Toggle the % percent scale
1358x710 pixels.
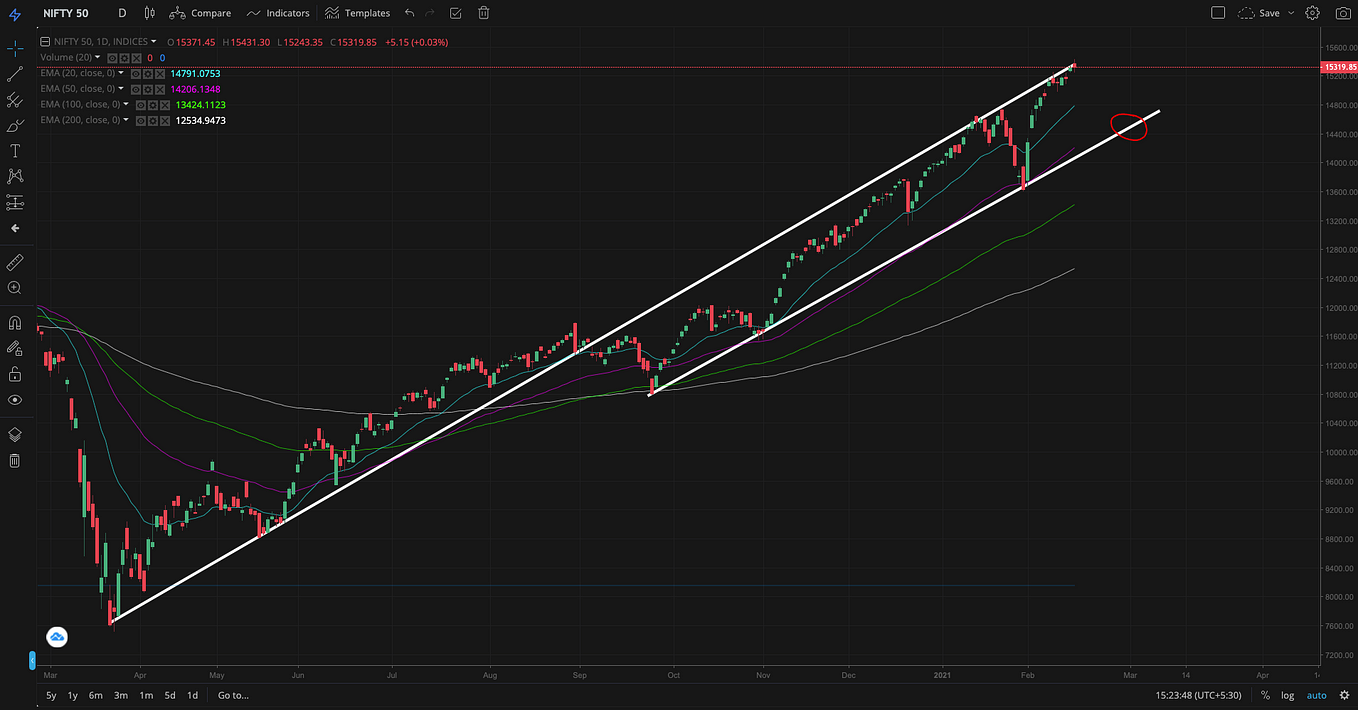(x=1265, y=695)
